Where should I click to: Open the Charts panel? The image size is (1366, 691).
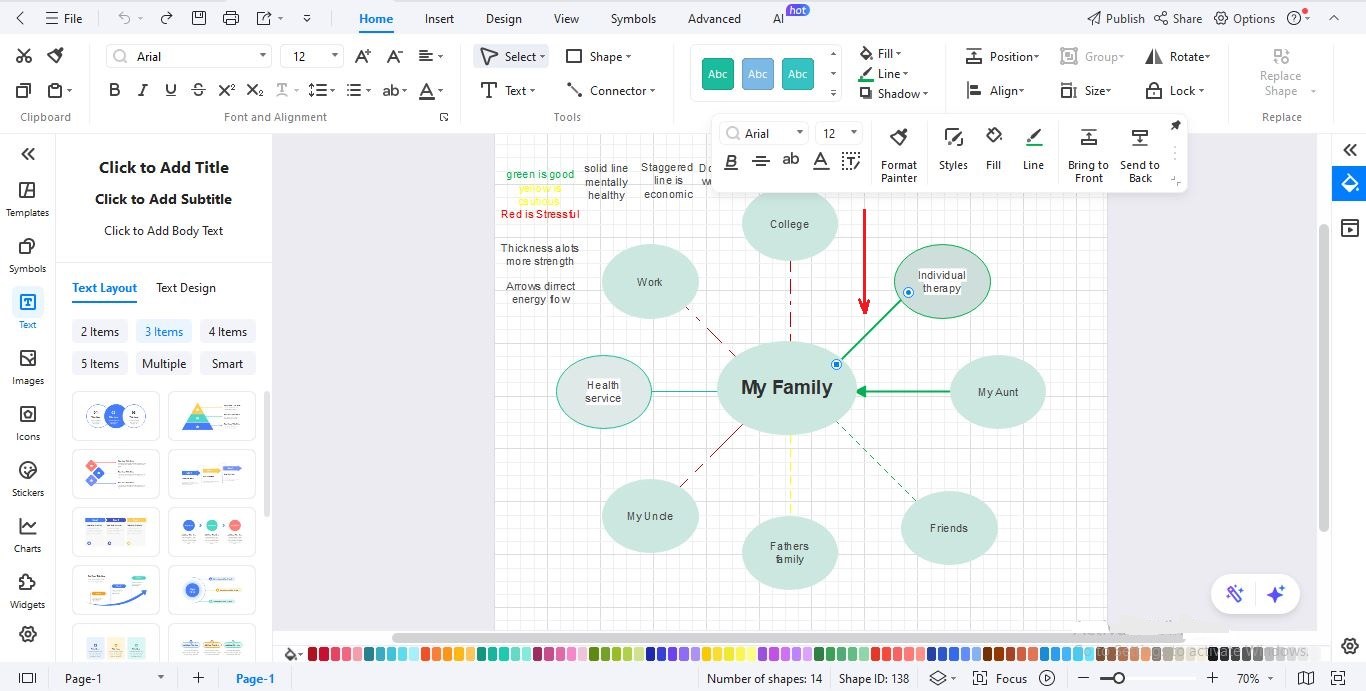point(27,533)
